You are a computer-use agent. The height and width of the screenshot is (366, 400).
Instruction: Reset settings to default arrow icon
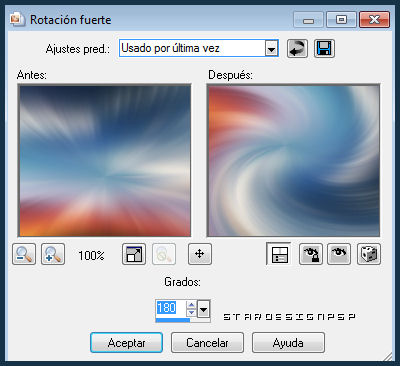297,49
